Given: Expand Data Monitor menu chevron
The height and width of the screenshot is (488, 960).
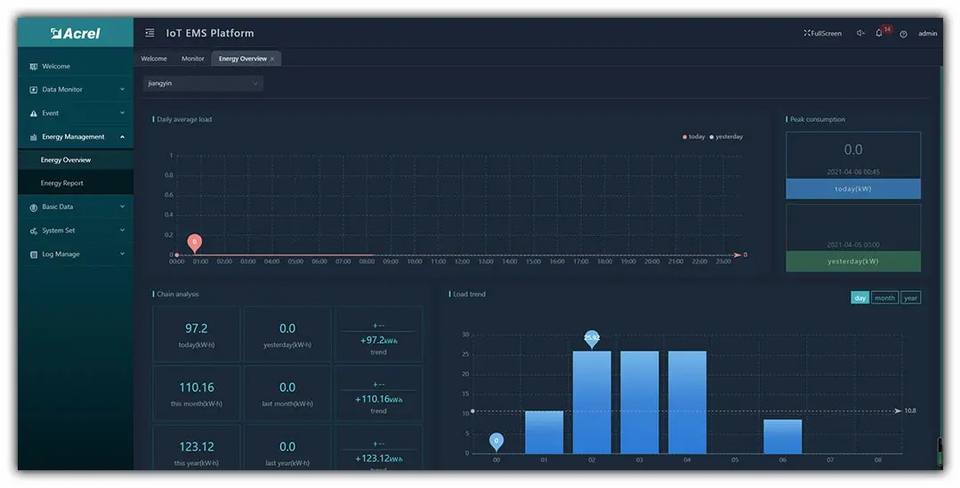Looking at the screenshot, I should 122,89.
